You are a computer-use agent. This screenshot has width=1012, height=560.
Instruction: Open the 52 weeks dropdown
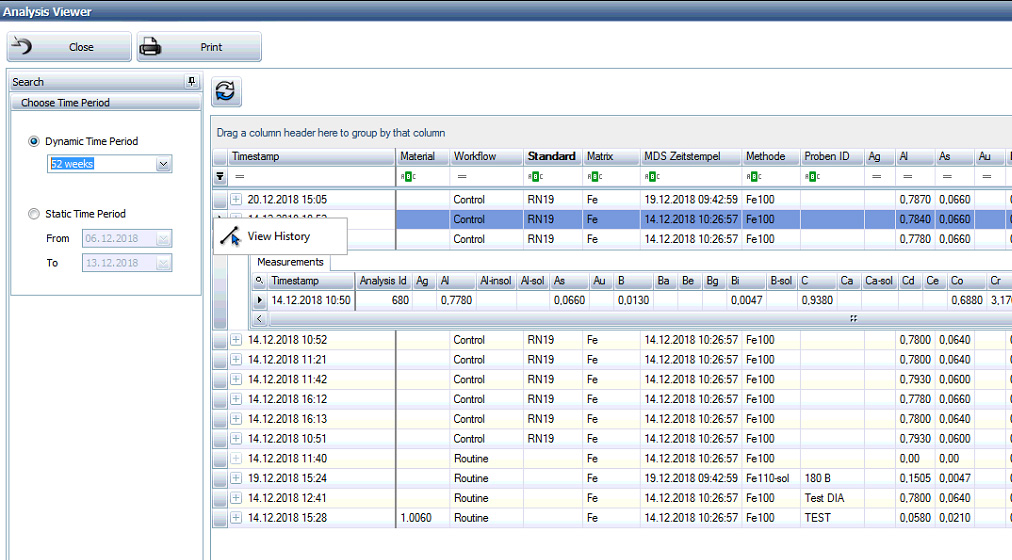164,164
